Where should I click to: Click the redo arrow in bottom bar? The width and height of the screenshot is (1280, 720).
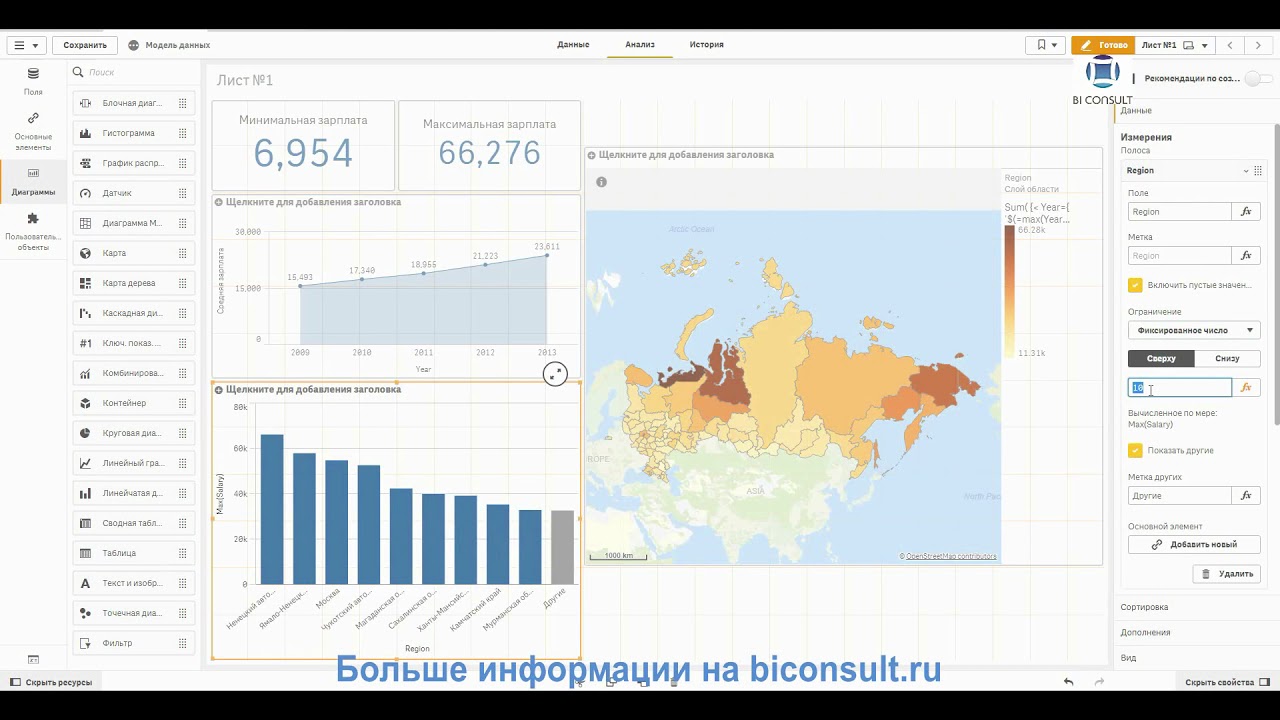pos(1100,682)
